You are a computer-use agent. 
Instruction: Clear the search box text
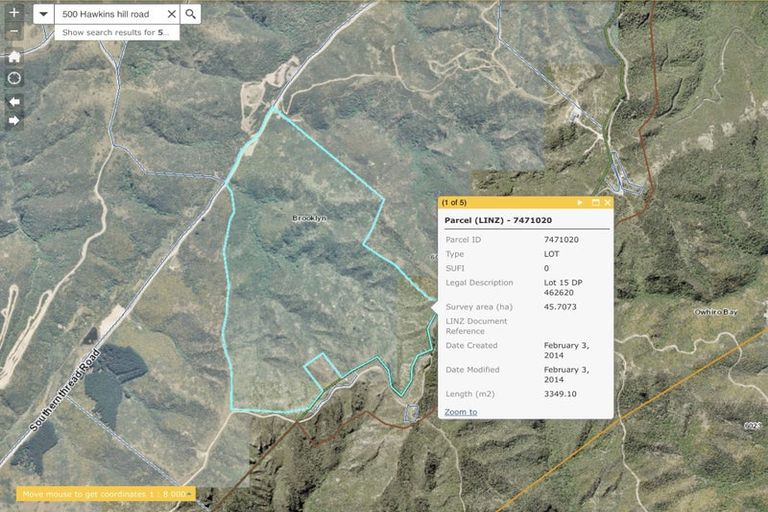coord(171,14)
